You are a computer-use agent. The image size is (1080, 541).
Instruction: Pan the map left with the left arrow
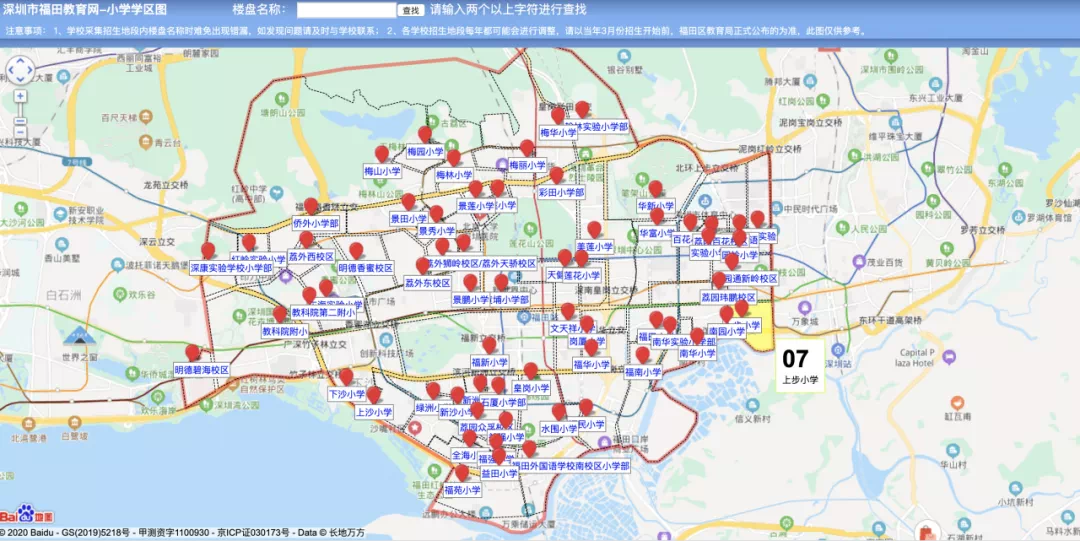tap(11, 70)
